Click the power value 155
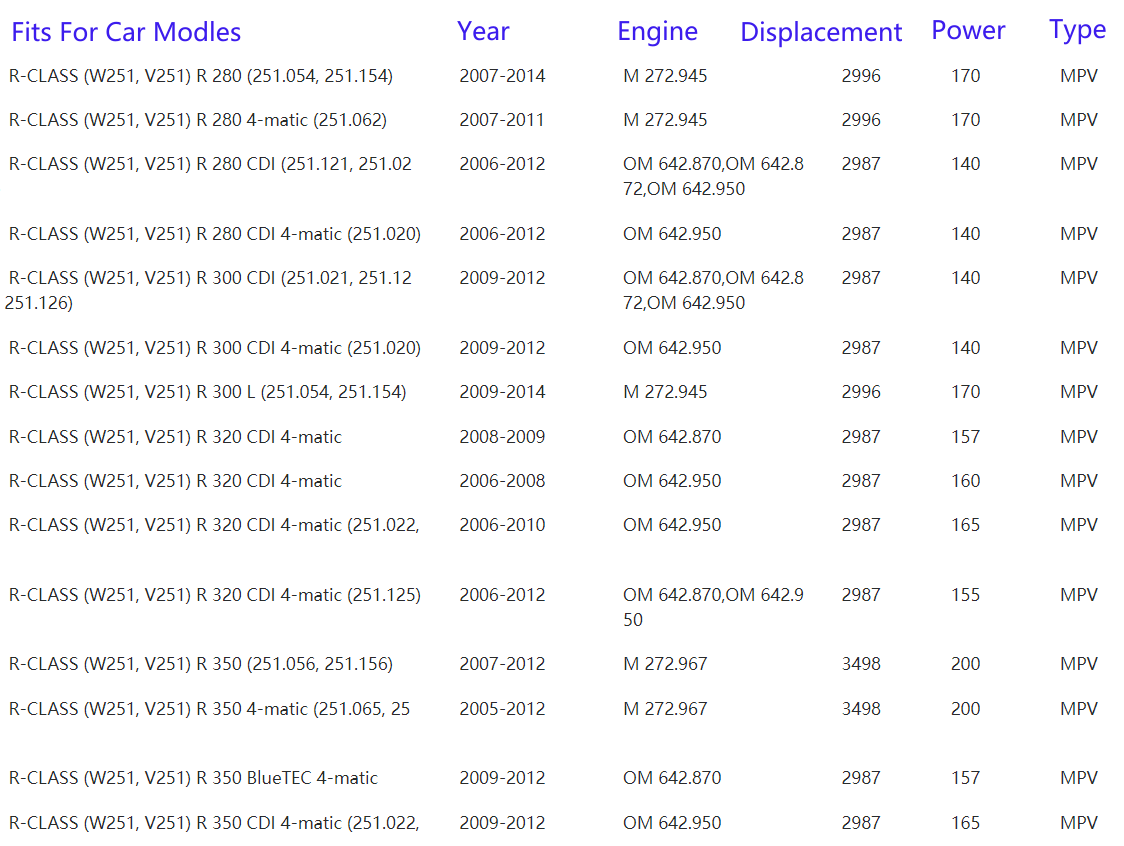 [965, 595]
